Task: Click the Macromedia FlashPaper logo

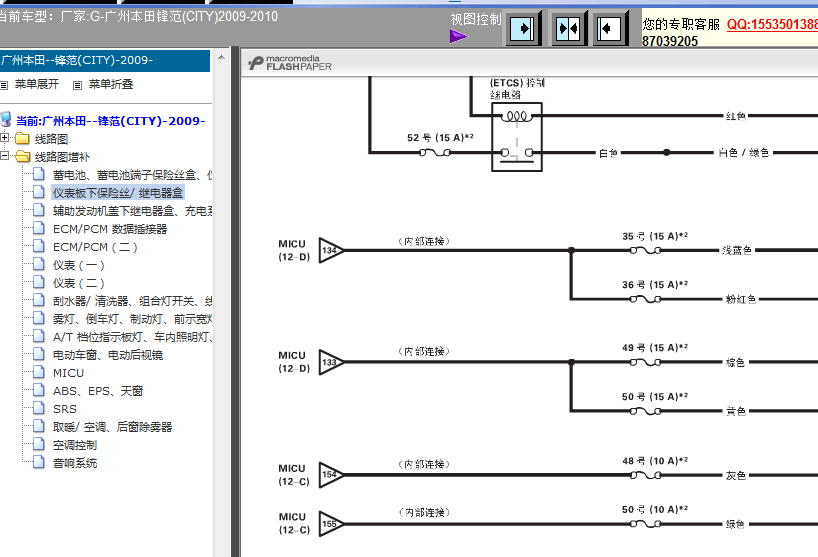Action: 290,63
